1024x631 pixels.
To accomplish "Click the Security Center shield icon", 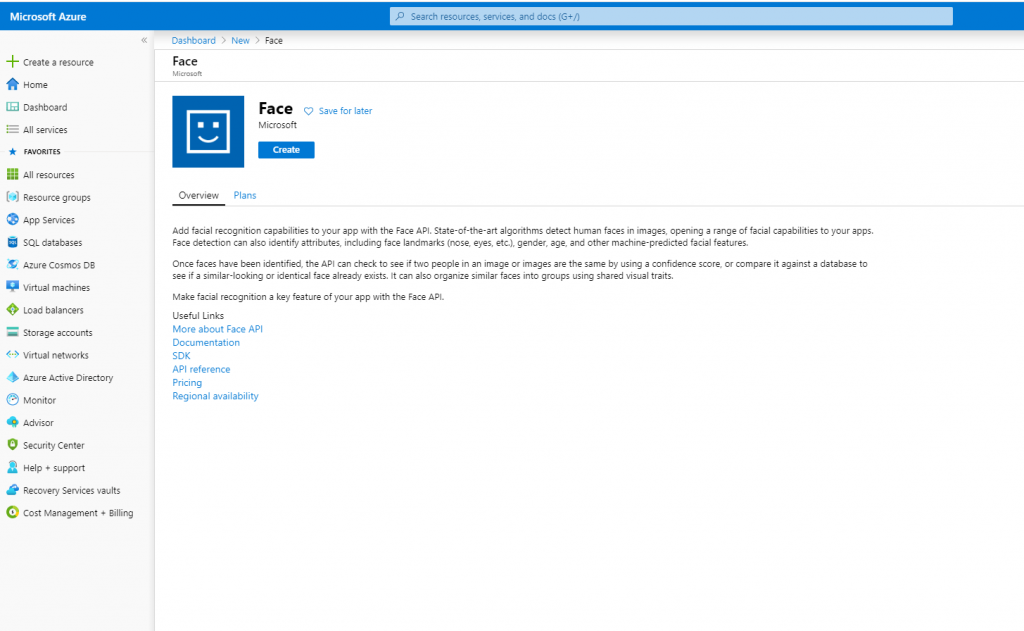I will pos(12,445).
